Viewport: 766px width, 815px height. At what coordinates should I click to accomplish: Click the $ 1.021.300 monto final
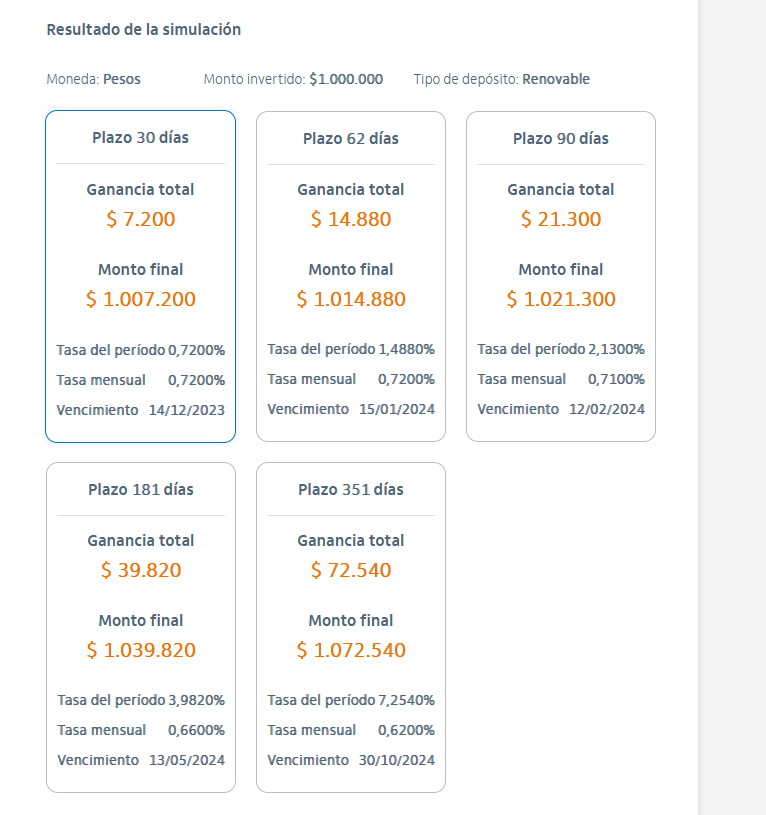(x=560, y=299)
